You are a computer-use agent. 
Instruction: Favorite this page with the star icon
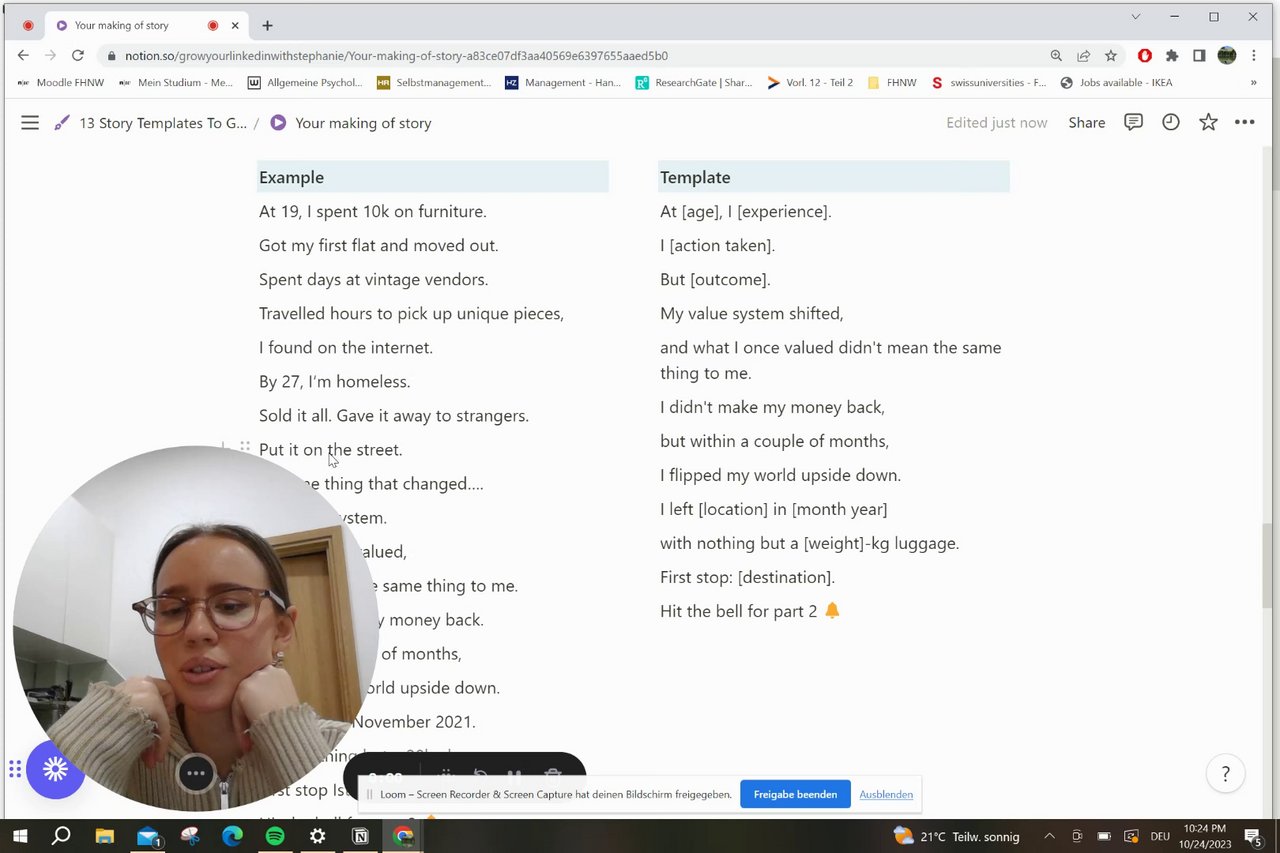pos(1208,122)
